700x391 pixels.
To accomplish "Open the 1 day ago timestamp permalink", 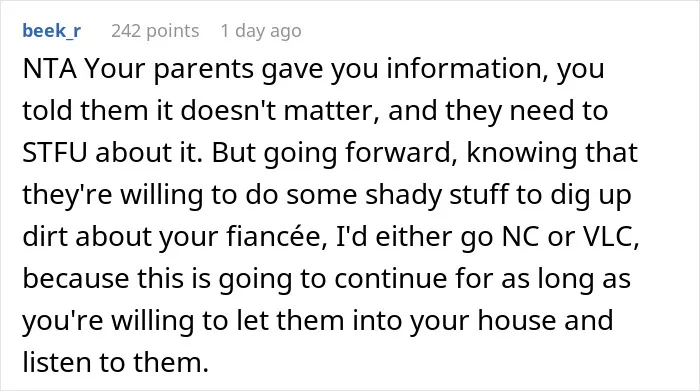I will tap(261, 31).
